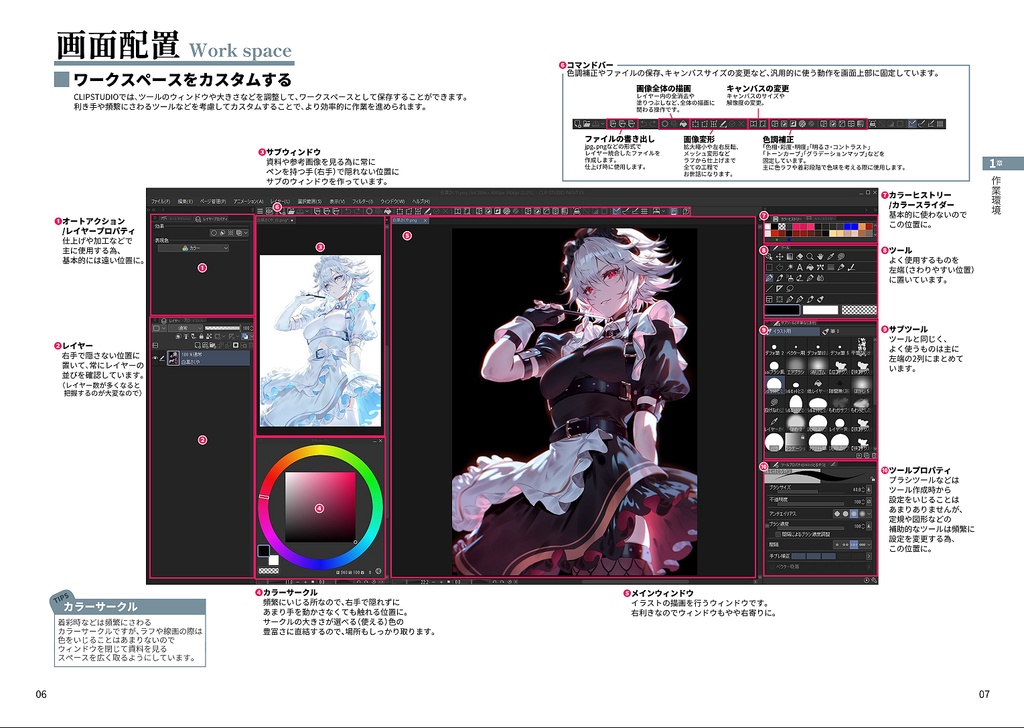The width and height of the screenshot is (1024, 728).
Task: Open the カラー expression color dropdown in Layer Property
Action: tap(195, 248)
